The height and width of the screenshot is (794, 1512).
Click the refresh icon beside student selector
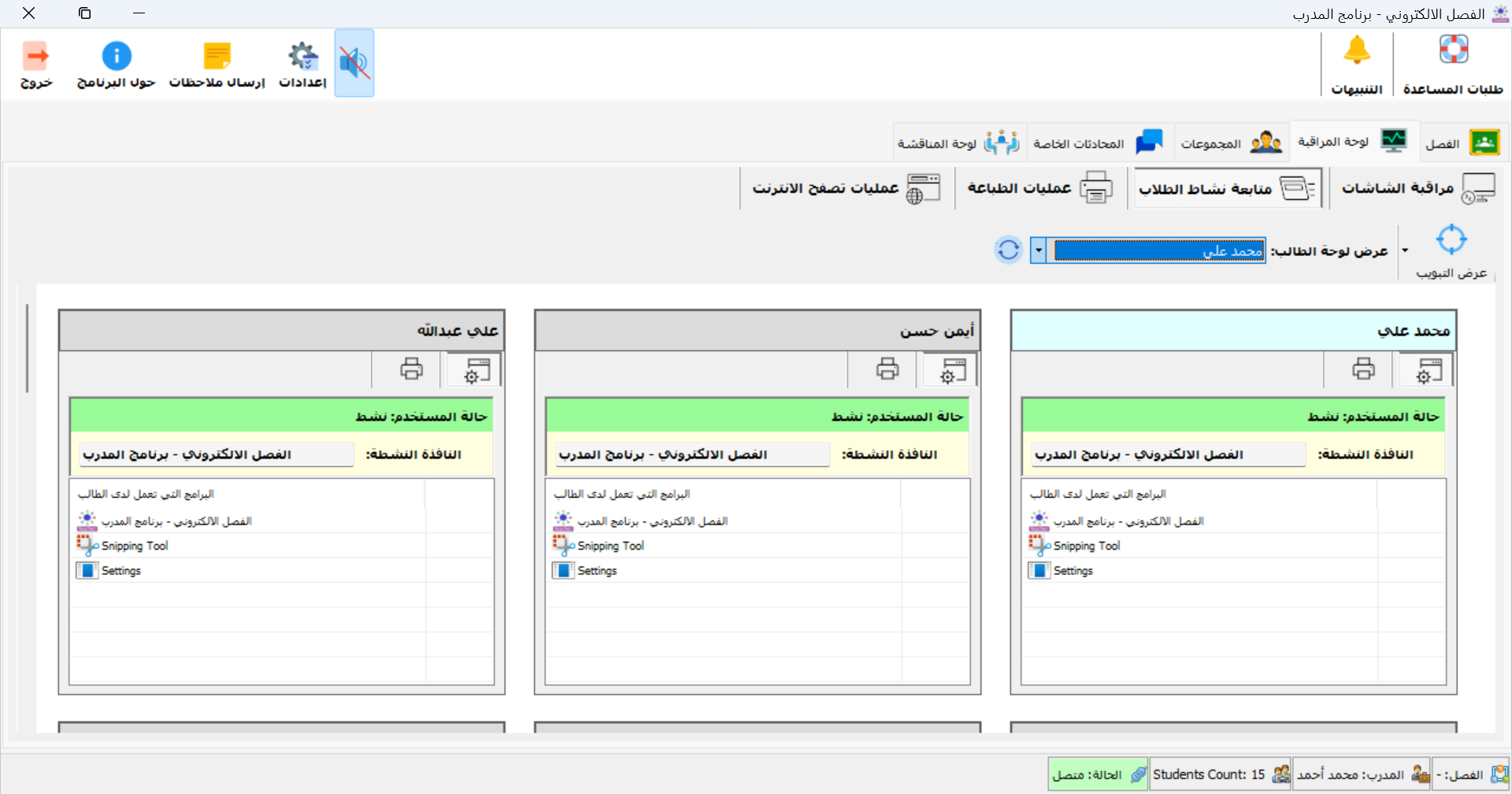click(x=1009, y=250)
